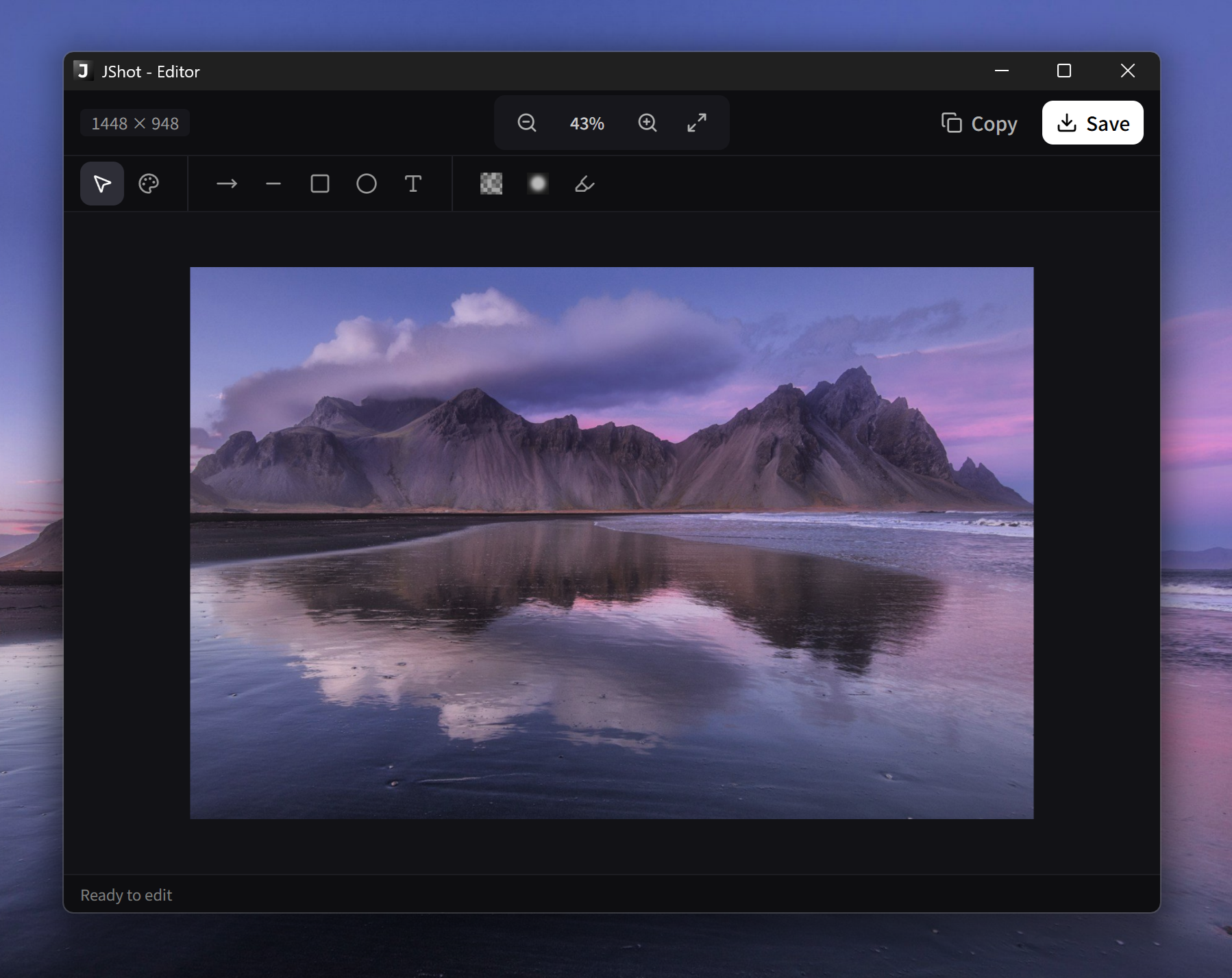
Task: Click the JShot logo in the title bar
Action: (83, 71)
